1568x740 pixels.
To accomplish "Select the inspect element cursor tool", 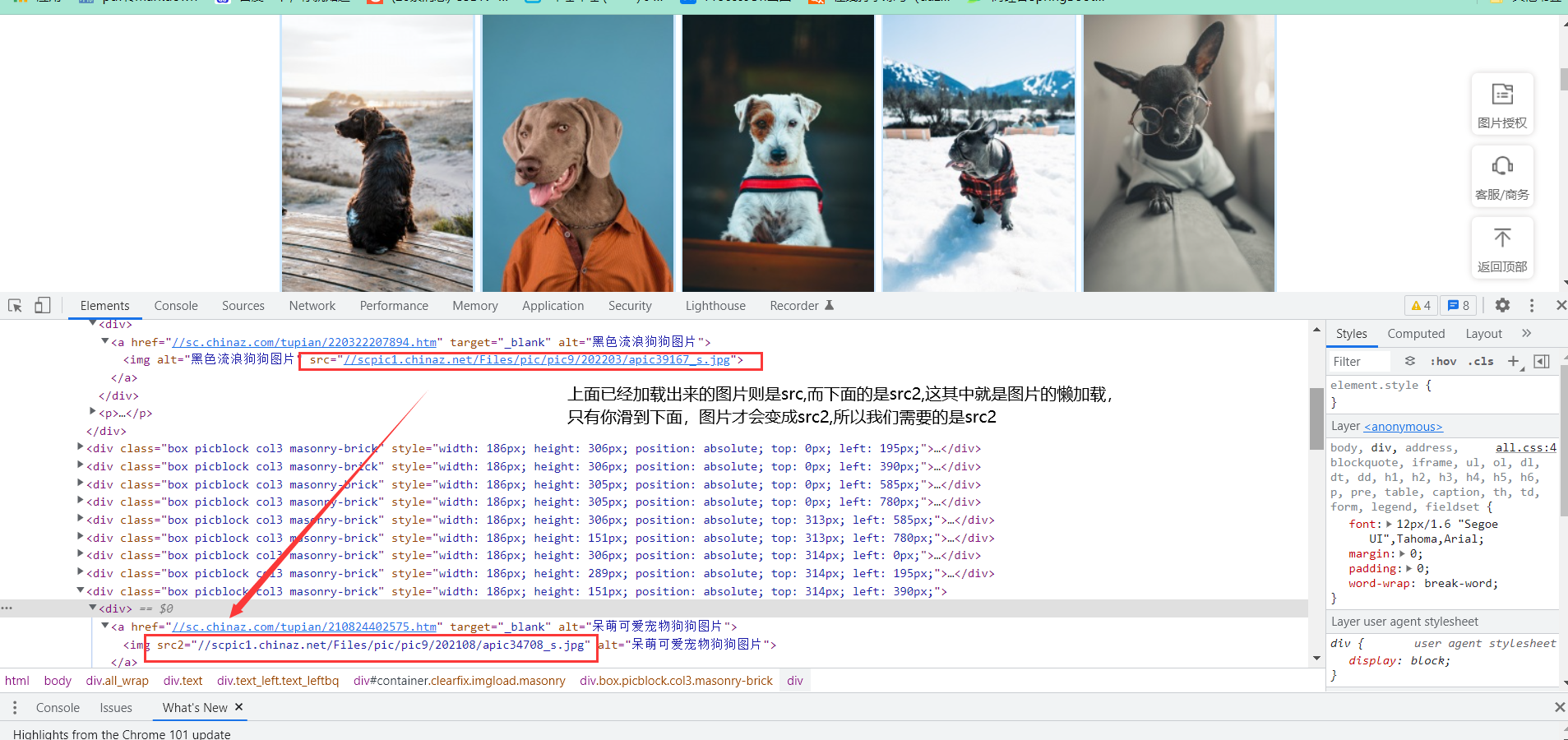I will point(14,305).
